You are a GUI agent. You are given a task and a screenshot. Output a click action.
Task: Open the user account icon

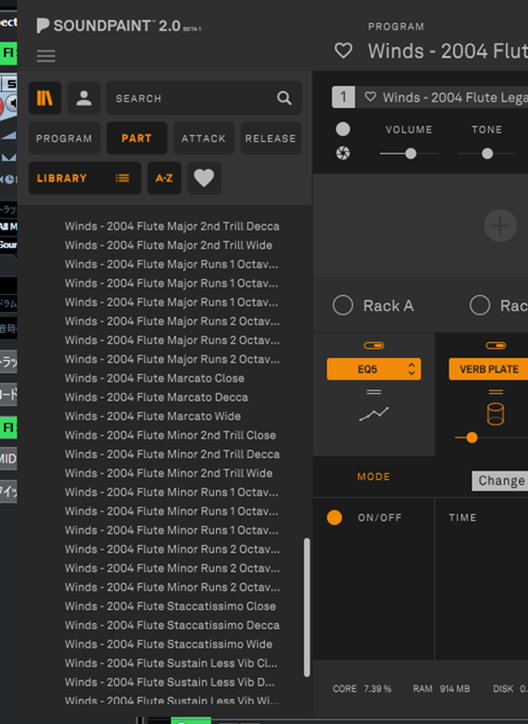(x=84, y=98)
